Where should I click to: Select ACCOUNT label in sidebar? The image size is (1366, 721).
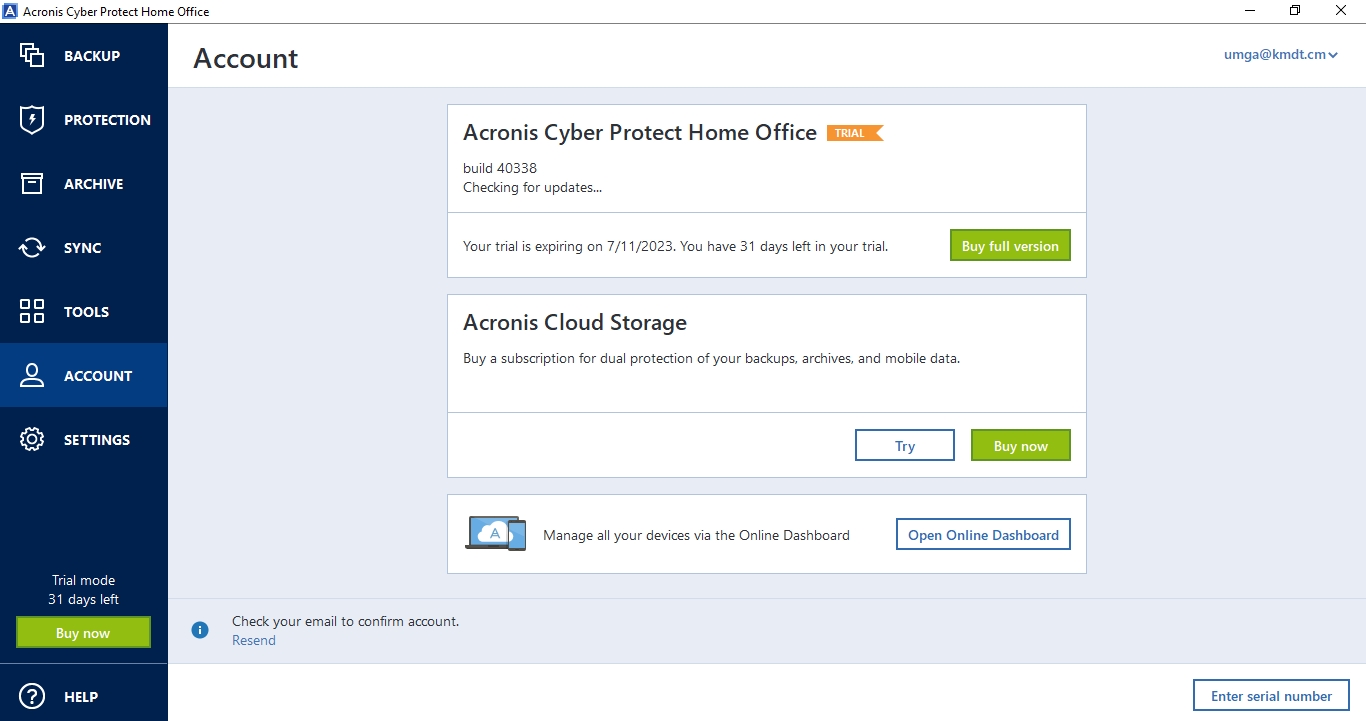click(98, 376)
